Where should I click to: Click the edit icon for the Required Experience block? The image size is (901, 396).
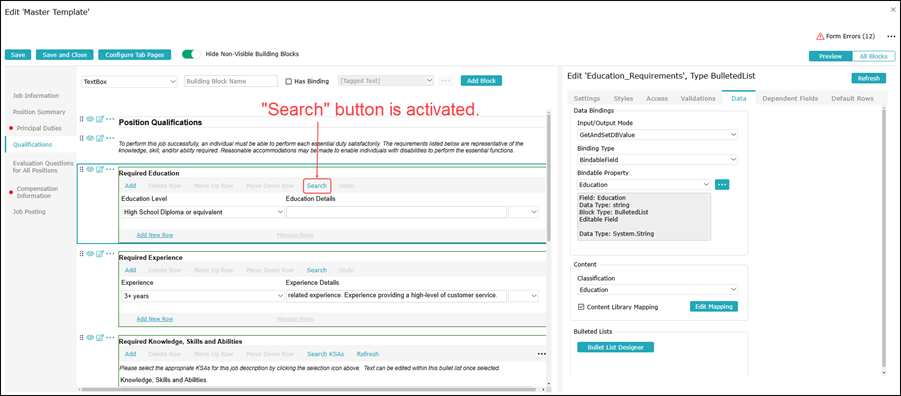click(x=100, y=253)
